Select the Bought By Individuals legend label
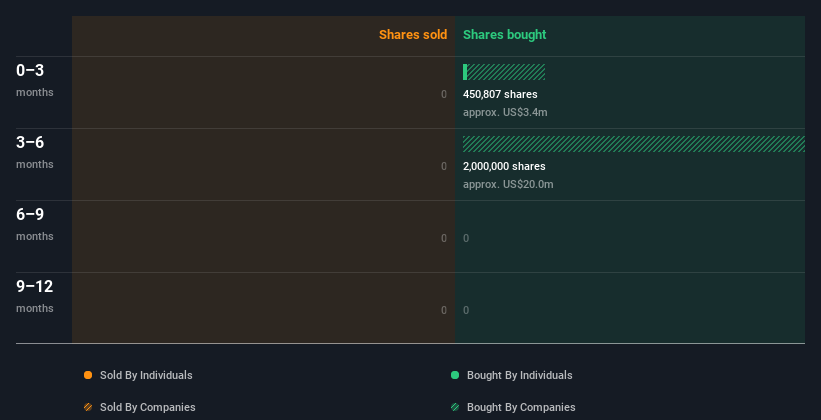Viewport: 821px width, 420px height. [x=519, y=375]
